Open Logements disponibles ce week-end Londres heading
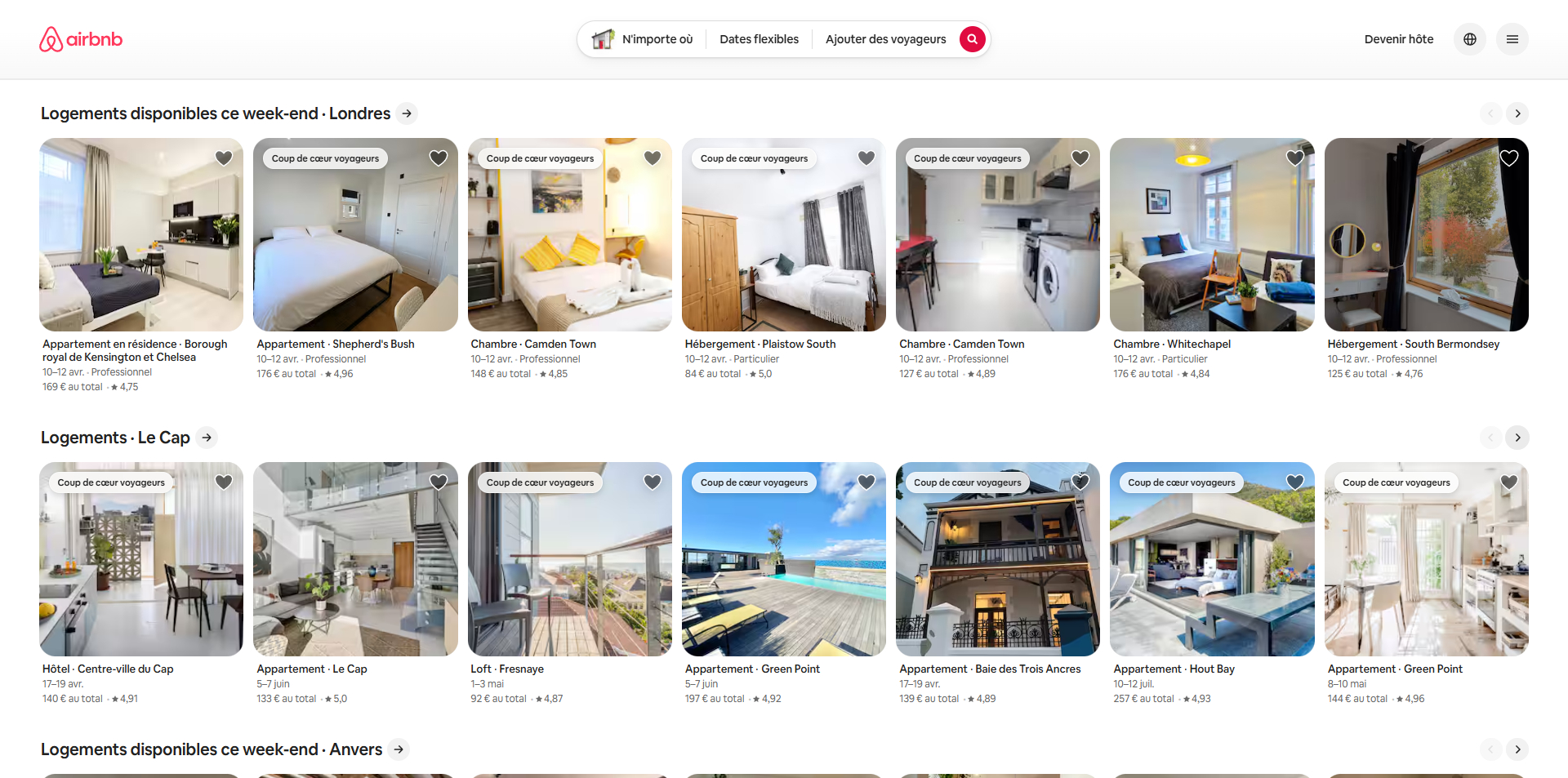The image size is (1568, 778). click(216, 113)
